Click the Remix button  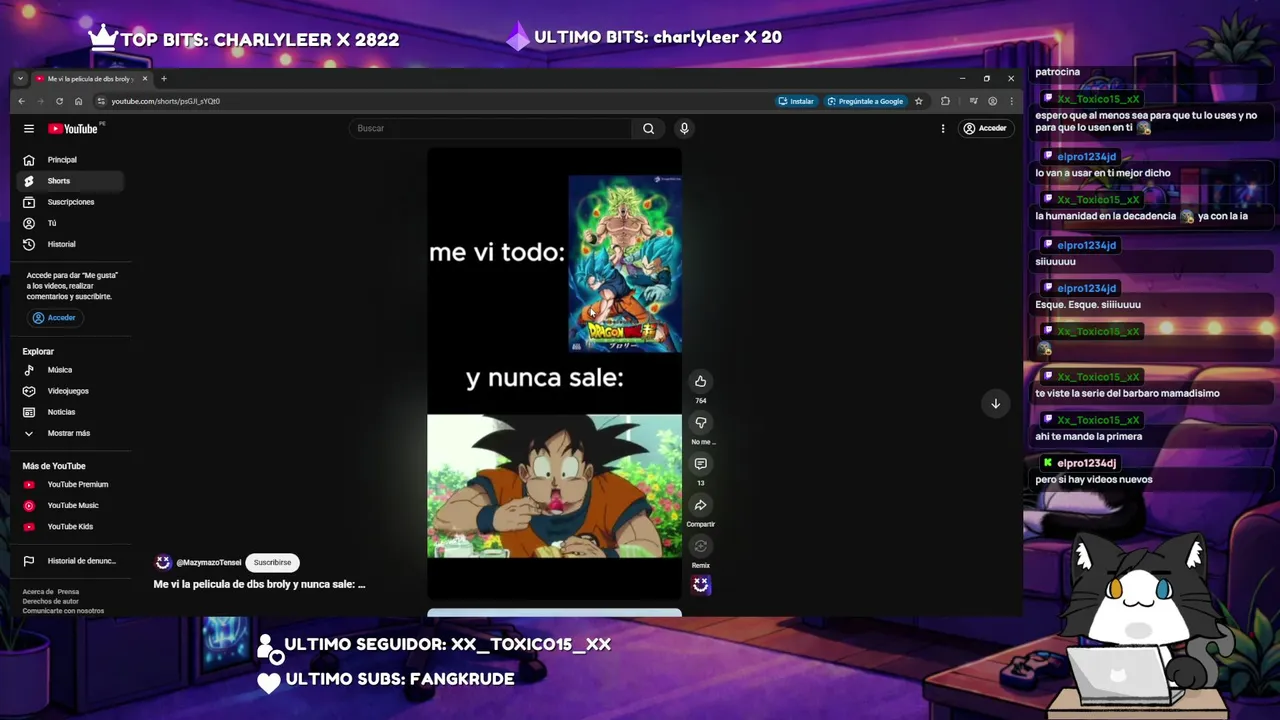[700, 546]
